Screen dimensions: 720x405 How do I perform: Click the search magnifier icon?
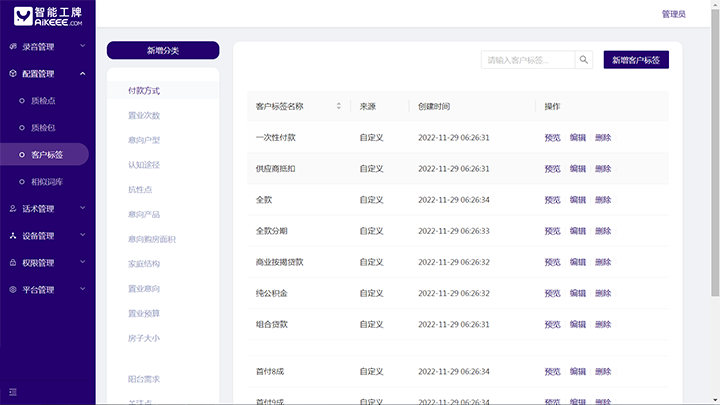coord(584,60)
